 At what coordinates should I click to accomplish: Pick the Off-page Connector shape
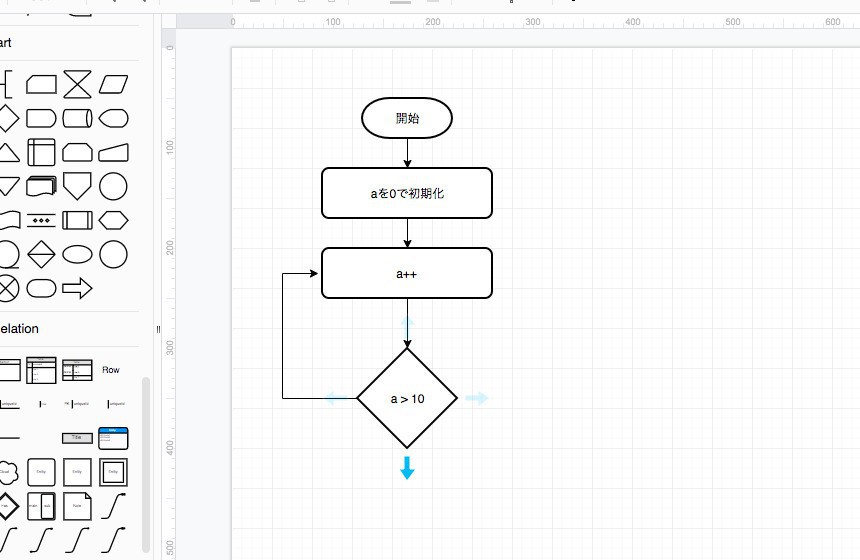click(x=77, y=186)
